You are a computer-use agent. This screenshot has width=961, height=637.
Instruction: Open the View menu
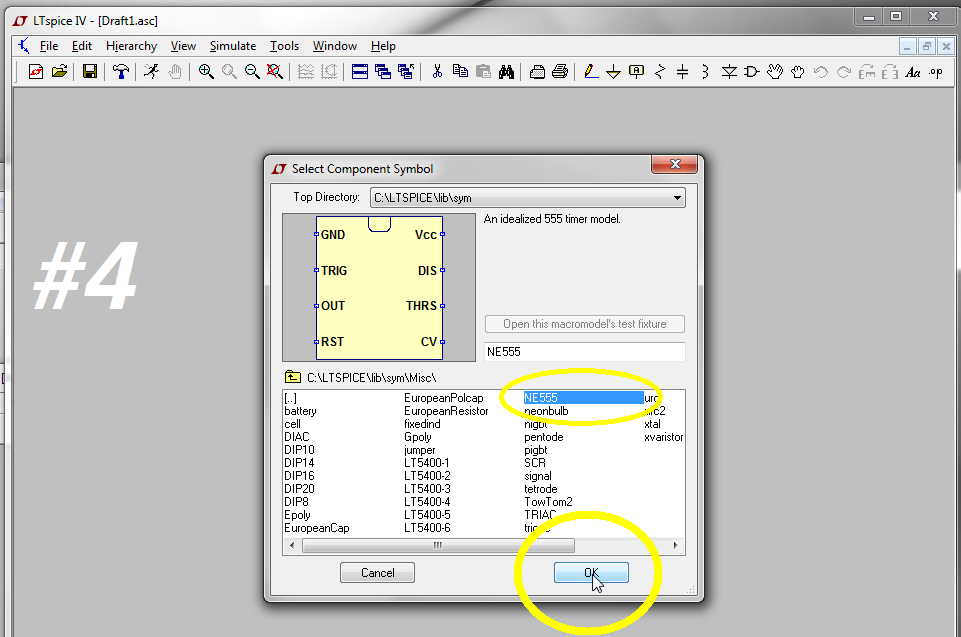point(183,46)
